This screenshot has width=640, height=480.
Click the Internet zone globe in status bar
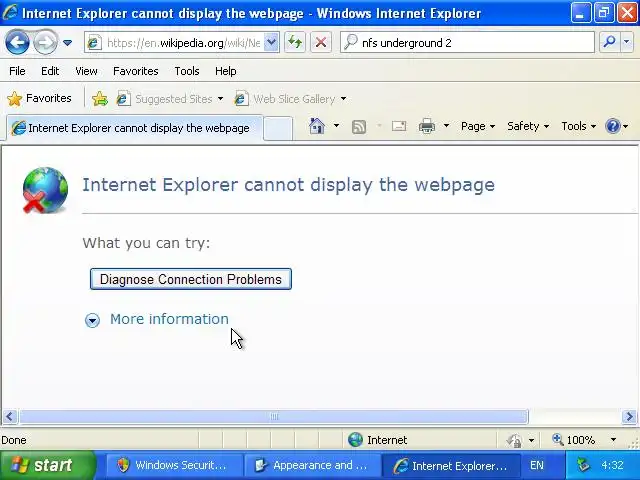pos(355,440)
